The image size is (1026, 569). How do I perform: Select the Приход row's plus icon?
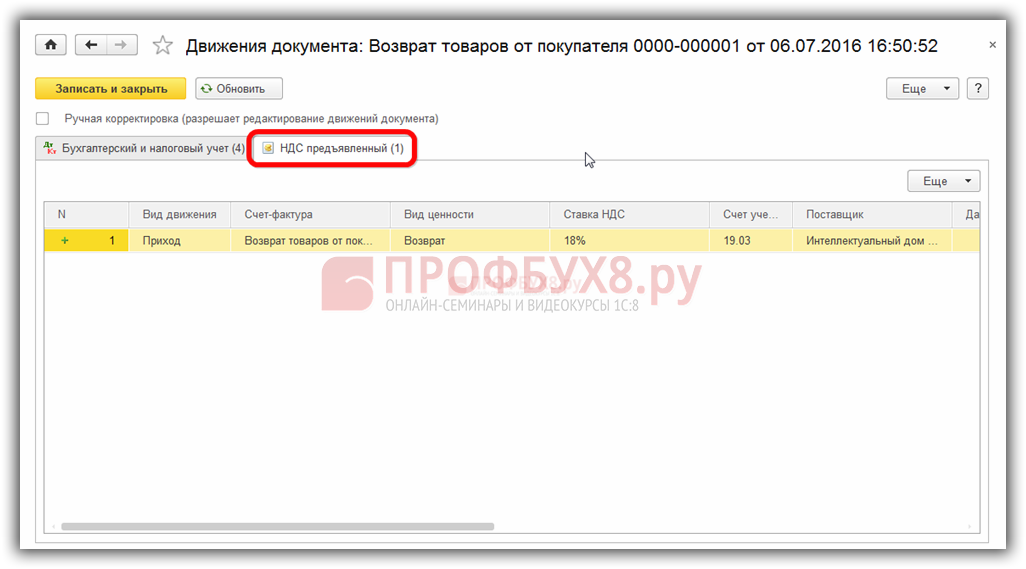coord(65,241)
